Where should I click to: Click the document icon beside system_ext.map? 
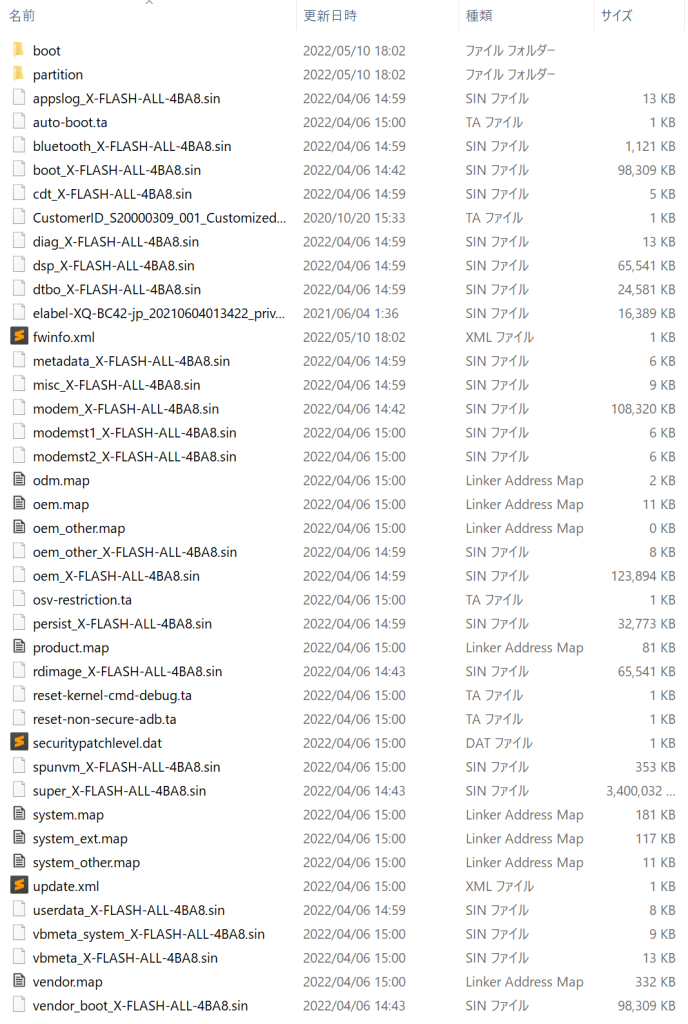[x=20, y=838]
